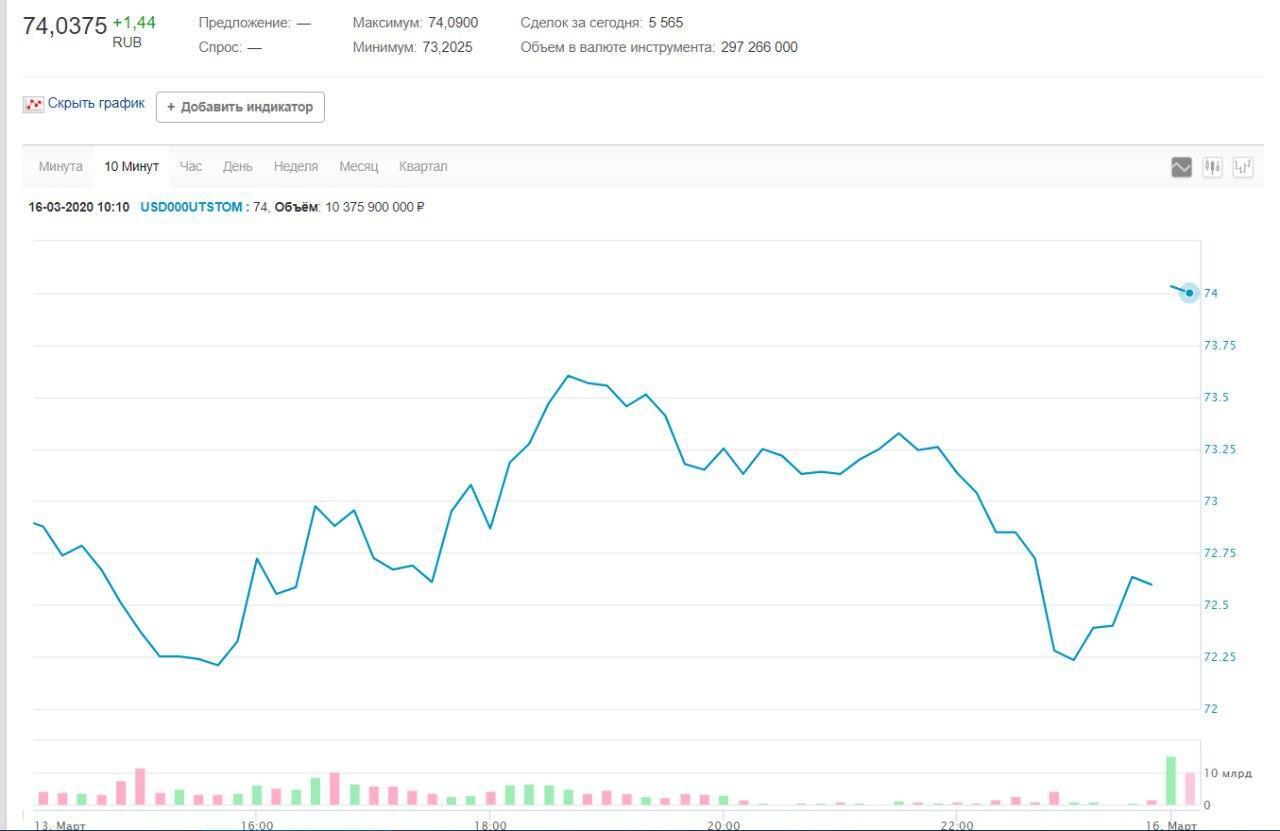Hide the chart via Скрыть график link
This screenshot has height=831, width=1280.
pyautogui.click(x=96, y=103)
